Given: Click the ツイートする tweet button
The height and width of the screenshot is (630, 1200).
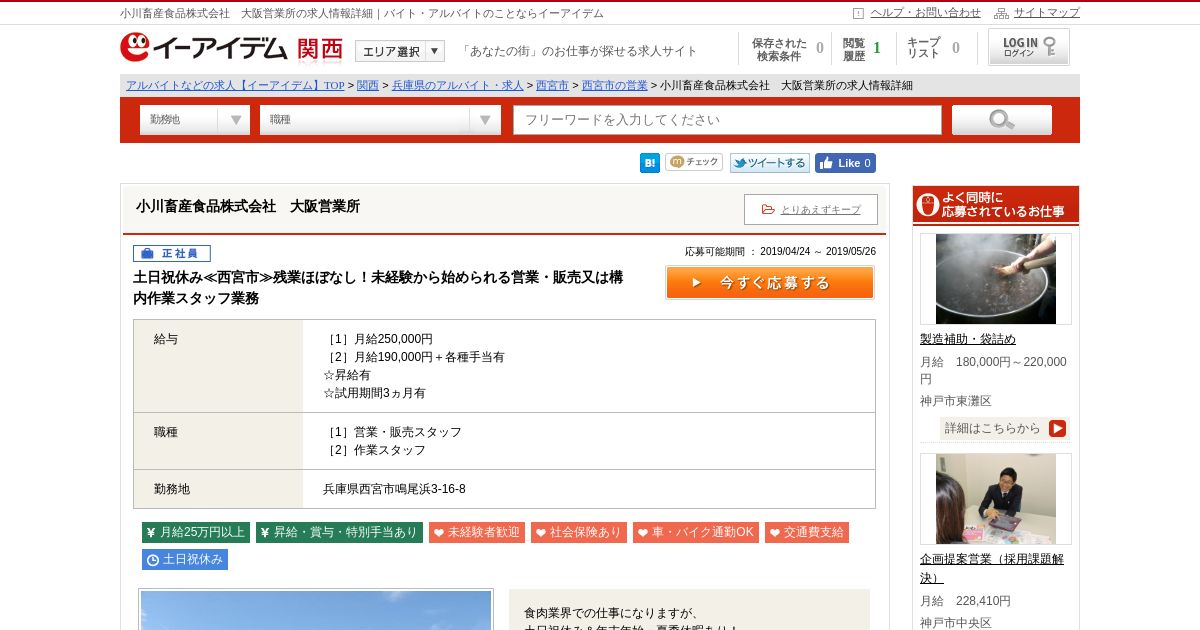Looking at the screenshot, I should coord(769,163).
